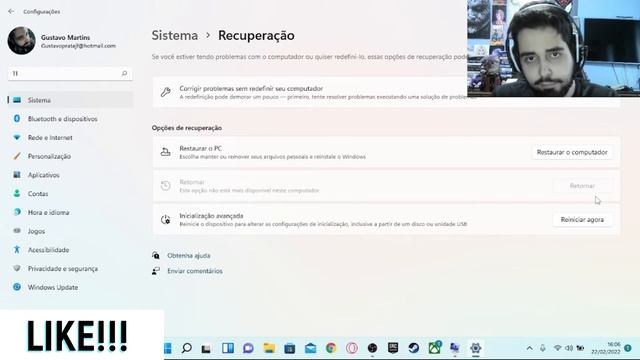The image size is (640, 360).
Task: Click the search magnifier in settings
Action: pos(124,73)
